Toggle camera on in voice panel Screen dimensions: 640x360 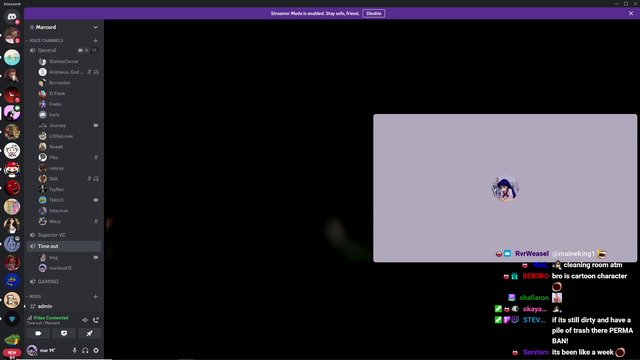[38, 333]
